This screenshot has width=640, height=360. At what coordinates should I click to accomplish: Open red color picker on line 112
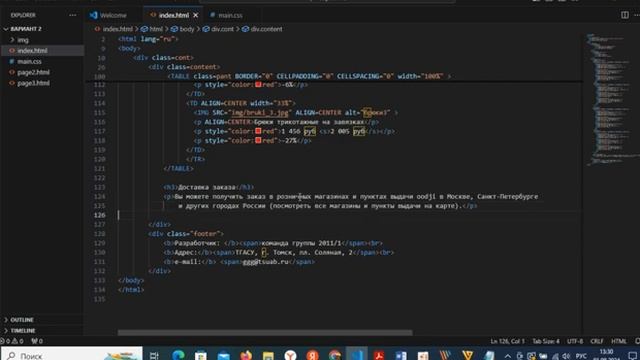[x=258, y=84]
